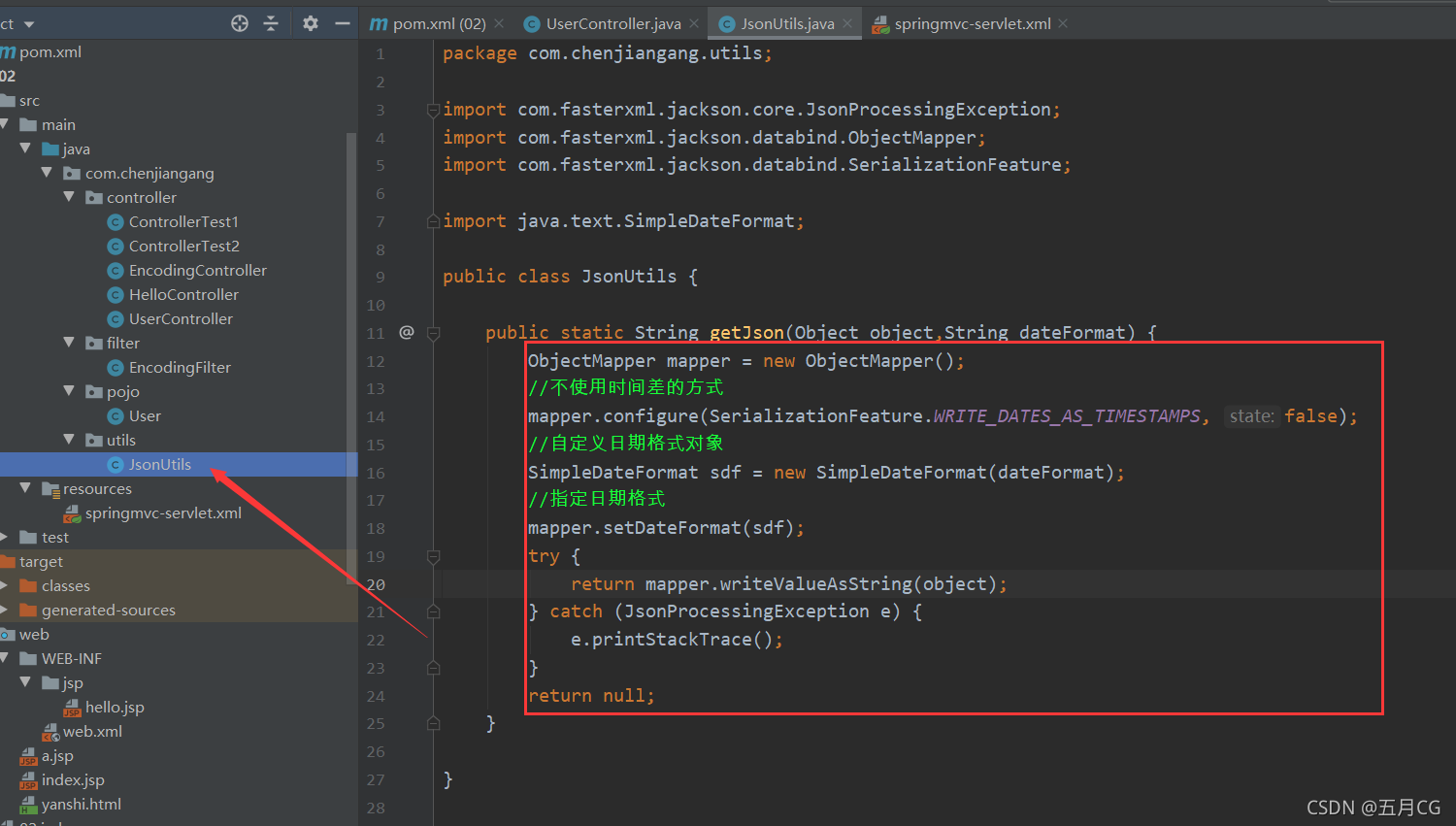Open web.xml file
The width and height of the screenshot is (1456, 826).
coord(92,731)
